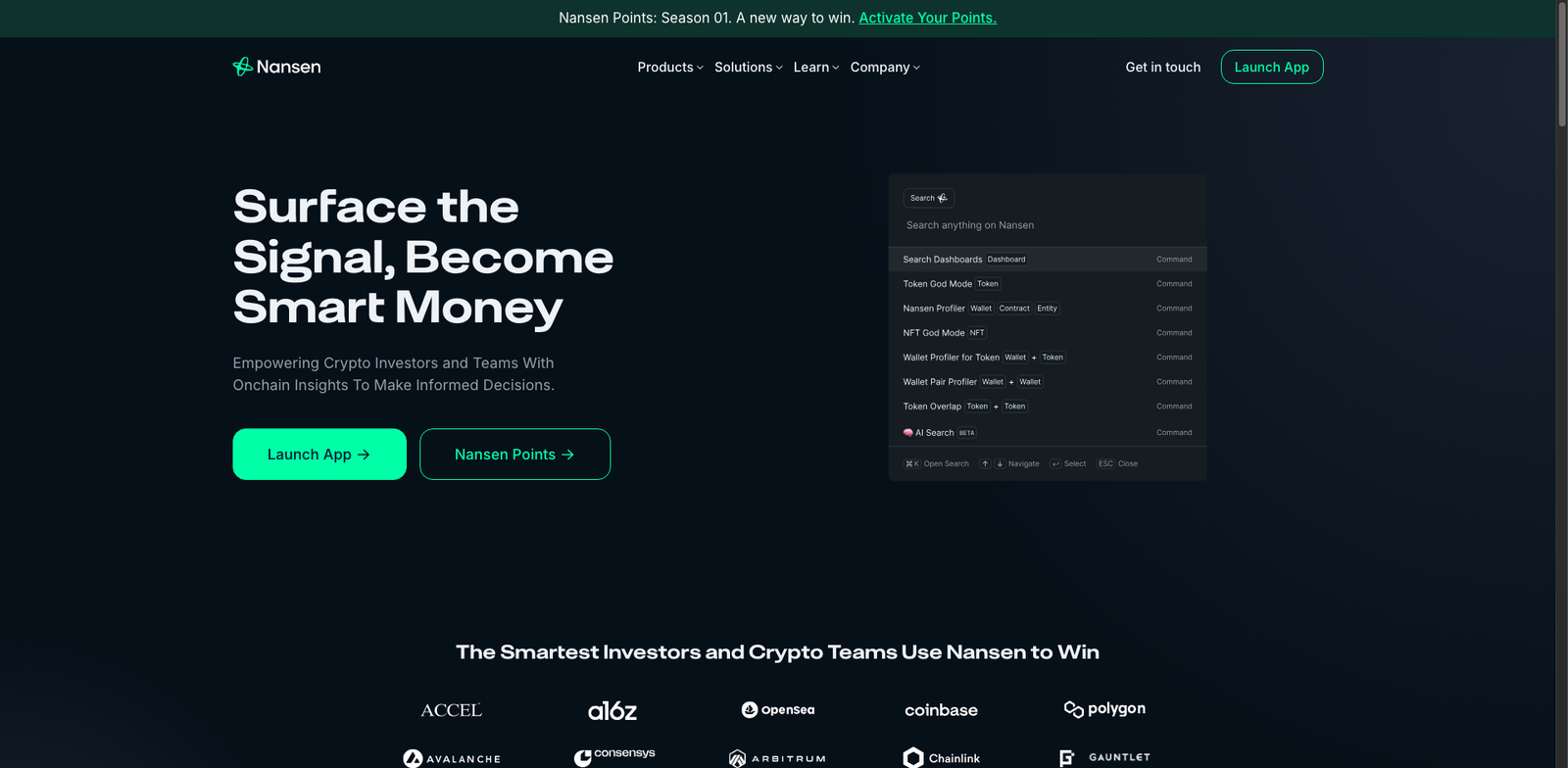Click the Accel logo
1568x768 pixels.
[451, 710]
